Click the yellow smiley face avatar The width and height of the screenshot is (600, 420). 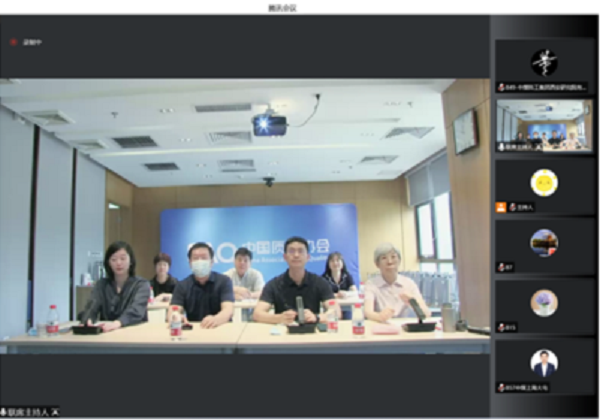point(544,182)
